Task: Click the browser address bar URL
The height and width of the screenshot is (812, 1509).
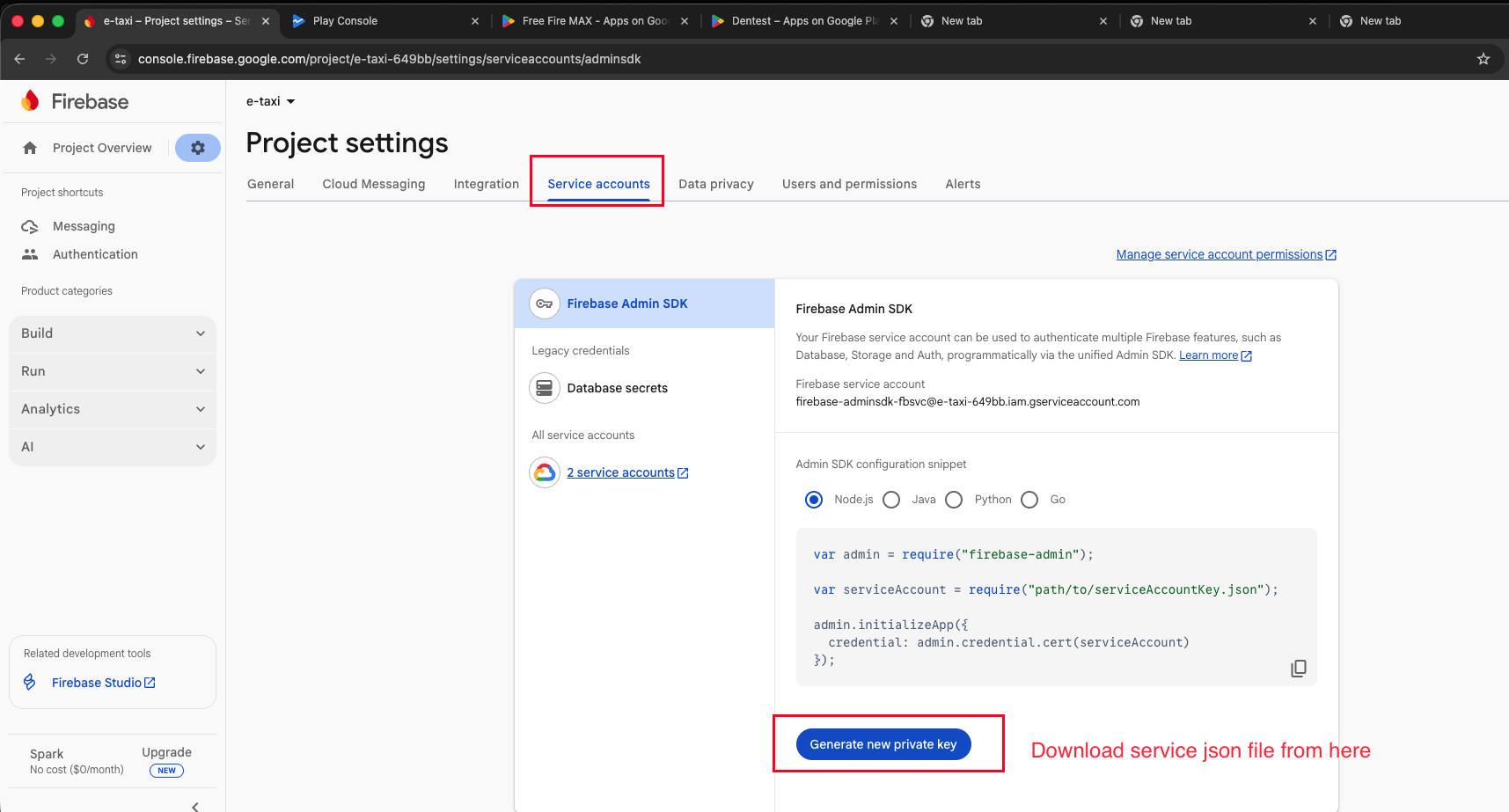Action: [x=389, y=59]
